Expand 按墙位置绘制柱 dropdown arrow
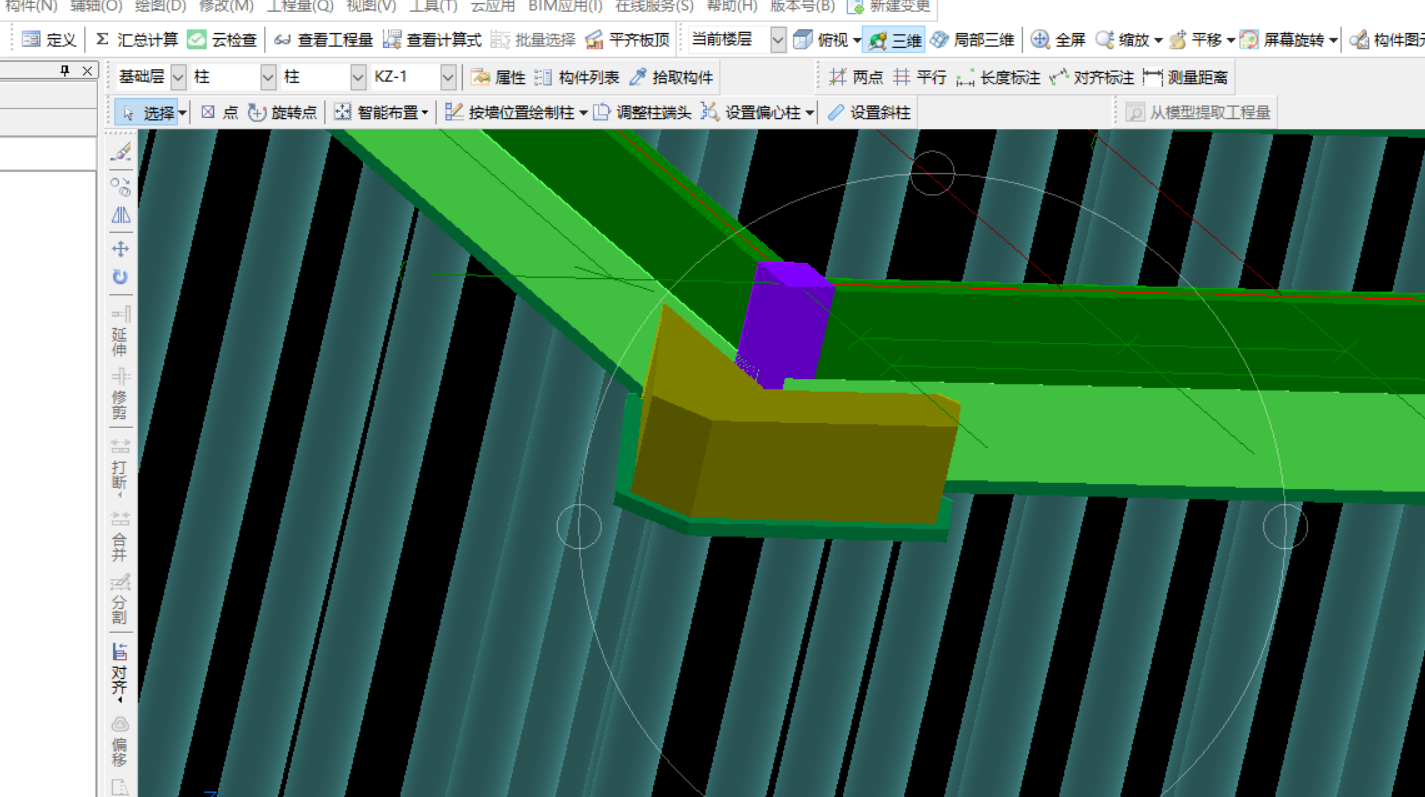The image size is (1425, 797). click(583, 114)
